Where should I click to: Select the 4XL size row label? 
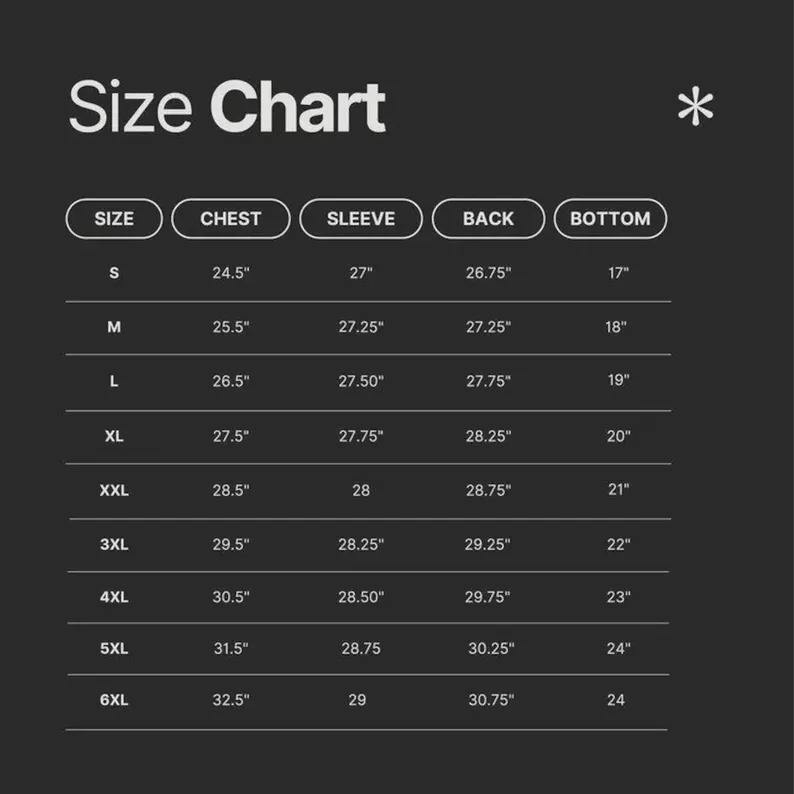click(x=114, y=598)
